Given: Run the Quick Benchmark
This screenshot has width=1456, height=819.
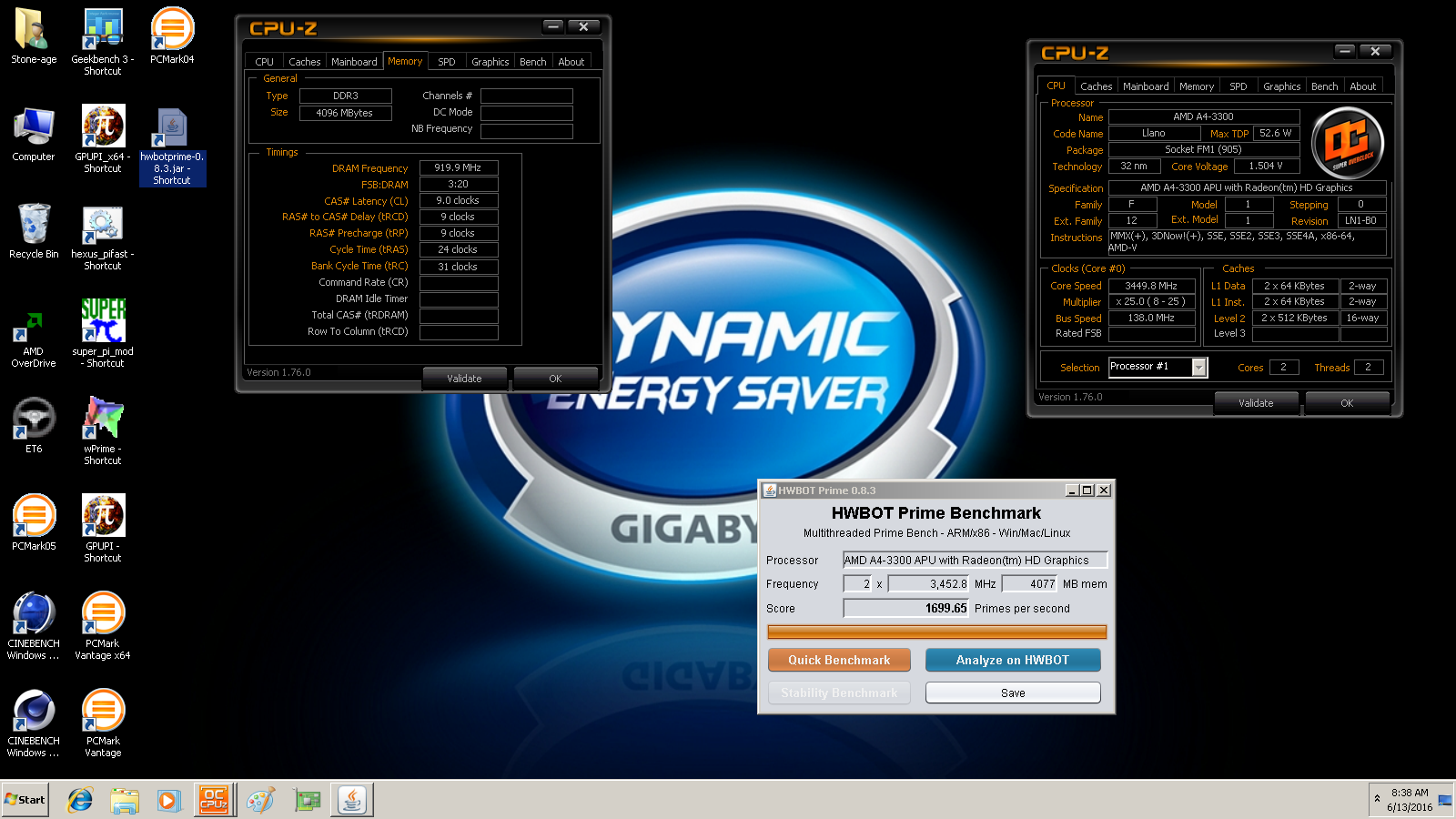Looking at the screenshot, I should (839, 660).
